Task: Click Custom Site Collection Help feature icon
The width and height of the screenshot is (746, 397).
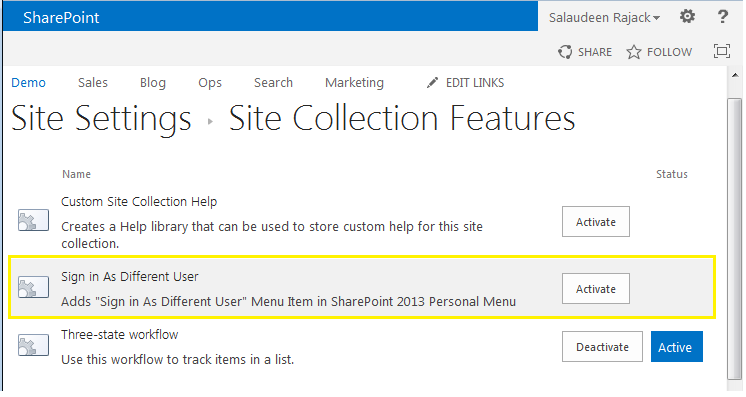Action: tap(33, 220)
